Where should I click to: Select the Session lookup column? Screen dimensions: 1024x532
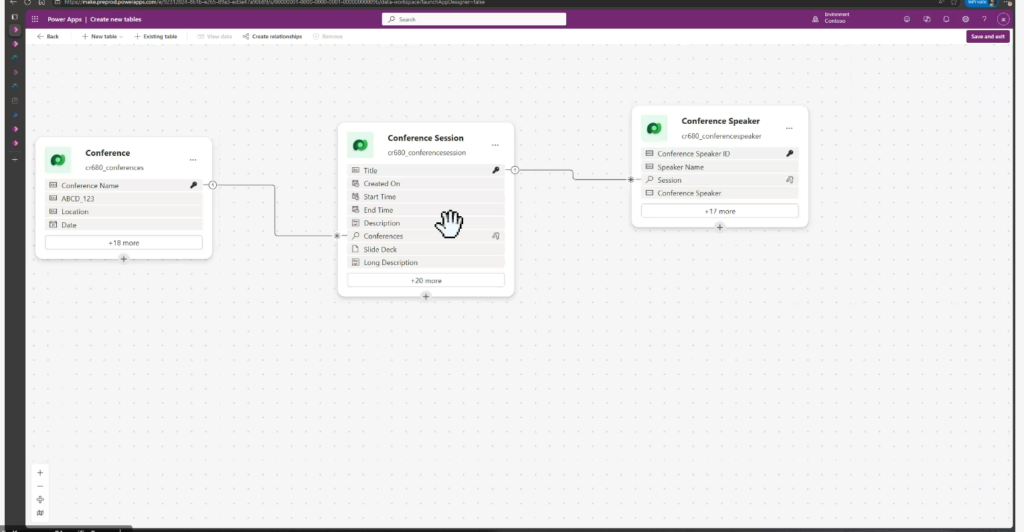pyautogui.click(x=720, y=180)
